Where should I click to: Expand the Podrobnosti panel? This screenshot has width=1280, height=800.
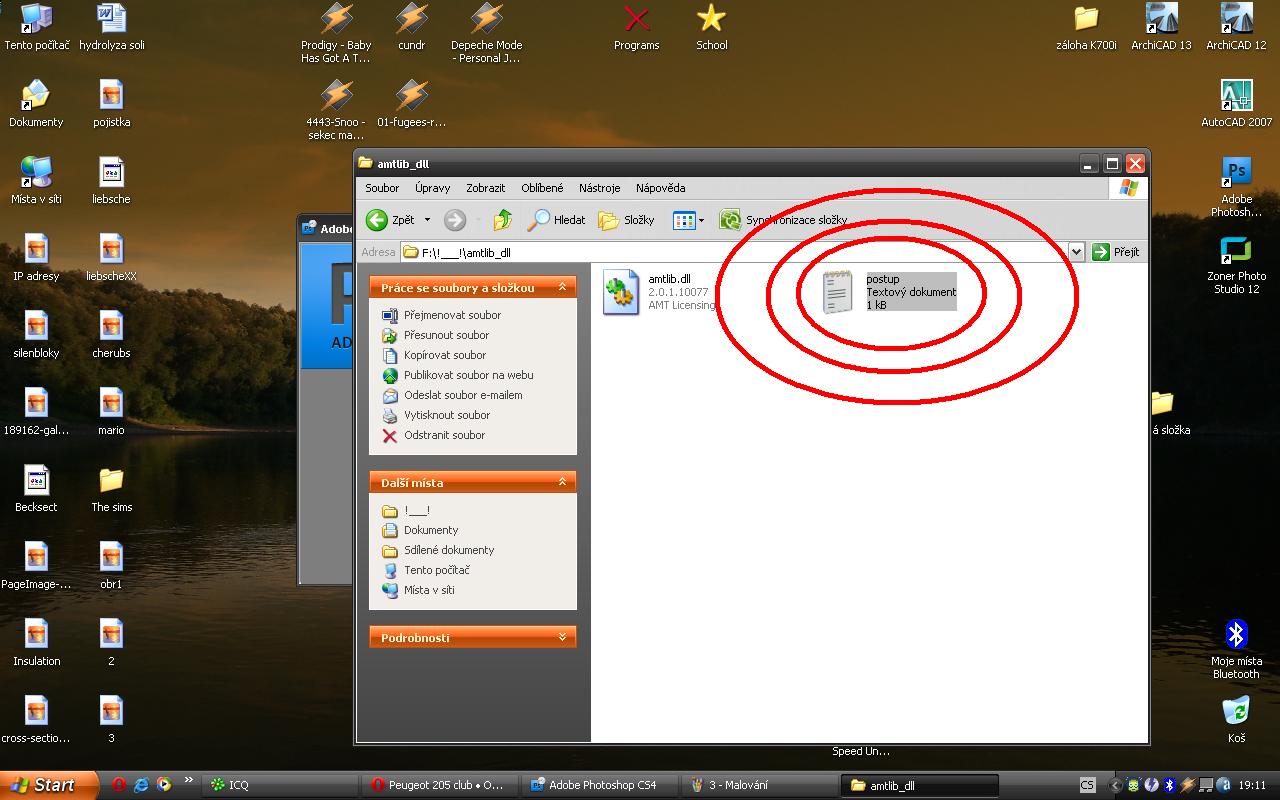pyautogui.click(x=562, y=638)
